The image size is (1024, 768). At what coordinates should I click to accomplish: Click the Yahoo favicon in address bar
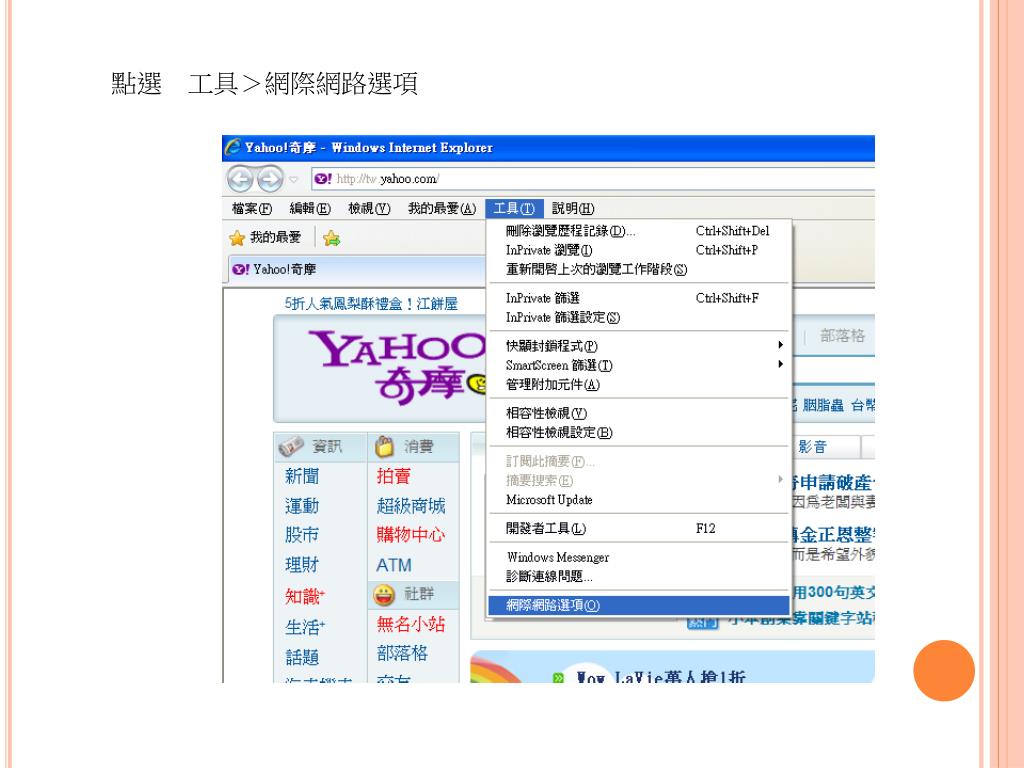pos(323,179)
